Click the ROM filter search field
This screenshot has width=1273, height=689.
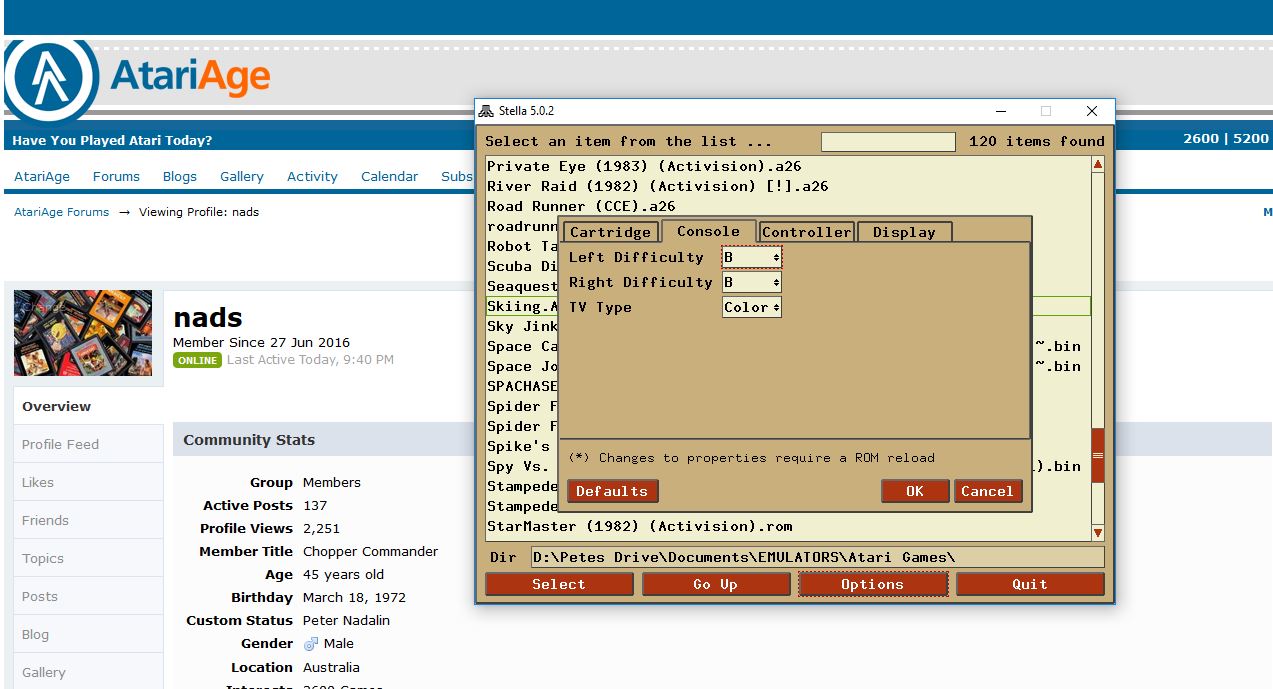point(888,142)
